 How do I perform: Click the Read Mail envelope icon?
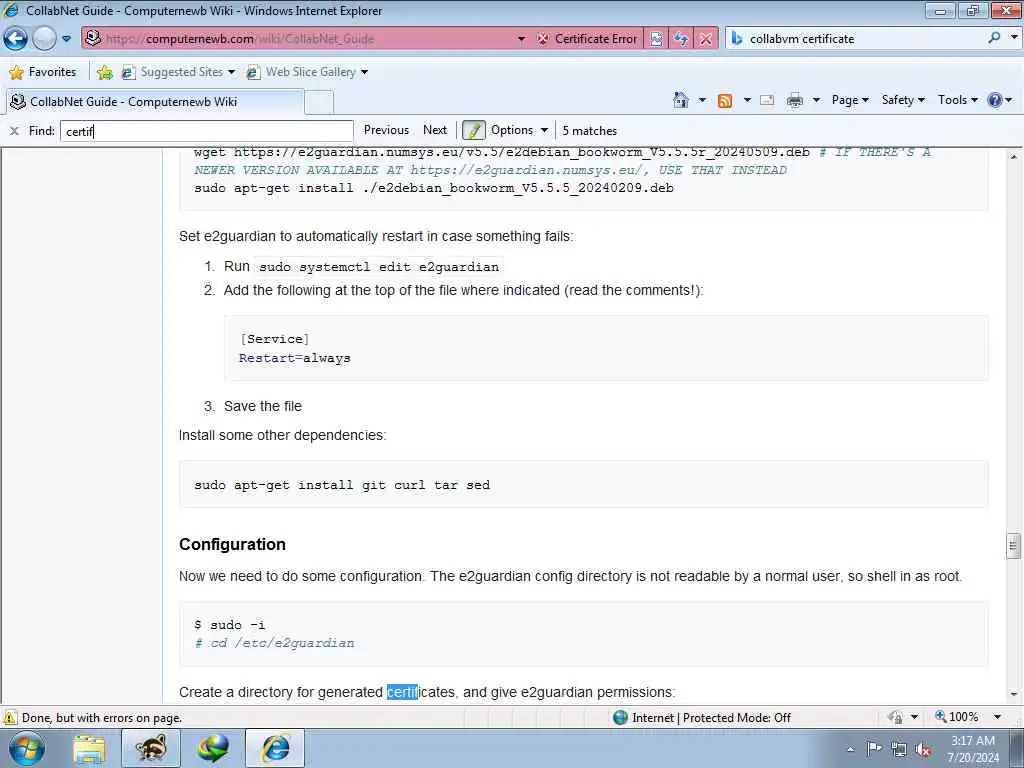767,100
